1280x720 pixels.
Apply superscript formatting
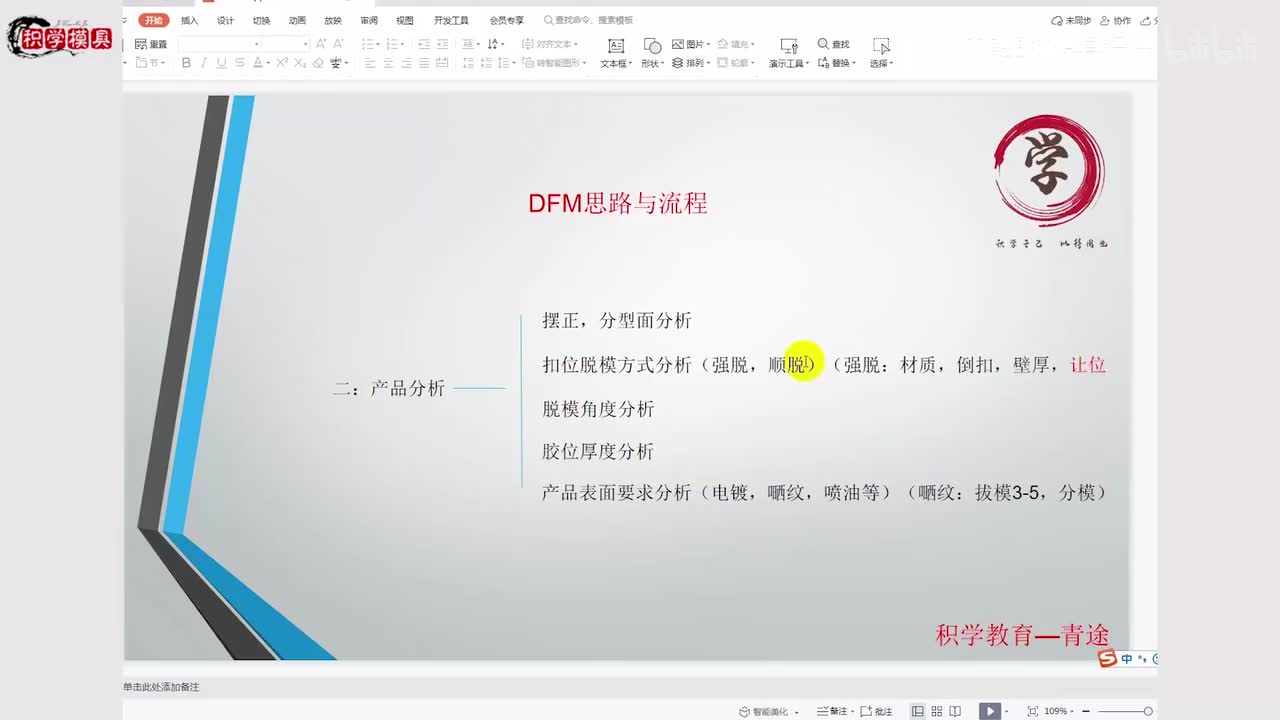point(282,63)
